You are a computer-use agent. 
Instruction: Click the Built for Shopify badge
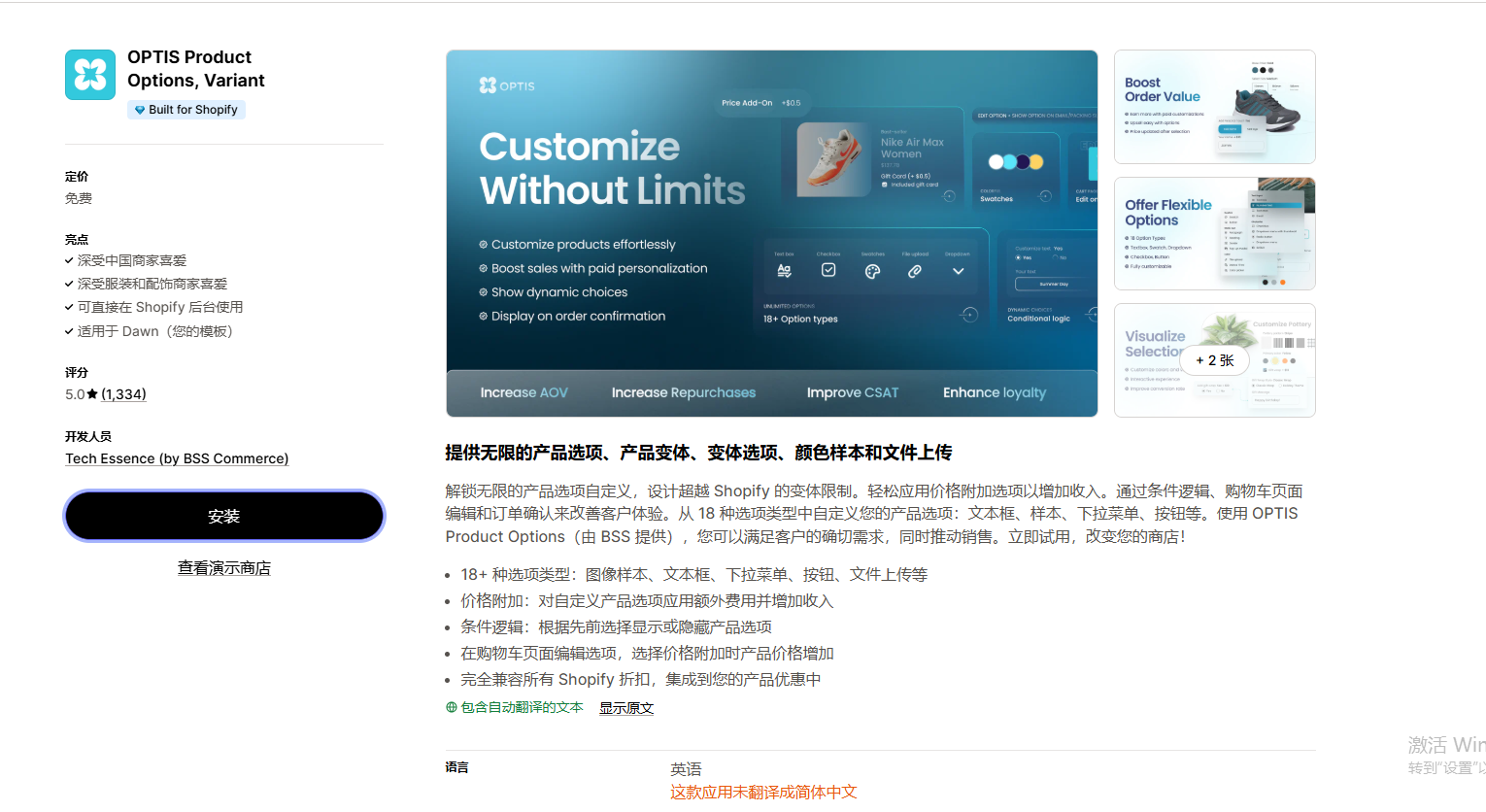click(186, 110)
